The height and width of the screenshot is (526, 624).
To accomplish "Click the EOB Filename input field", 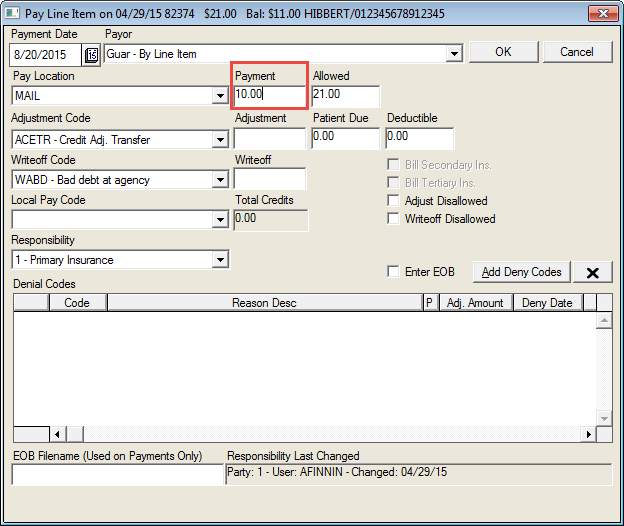I will [118, 476].
